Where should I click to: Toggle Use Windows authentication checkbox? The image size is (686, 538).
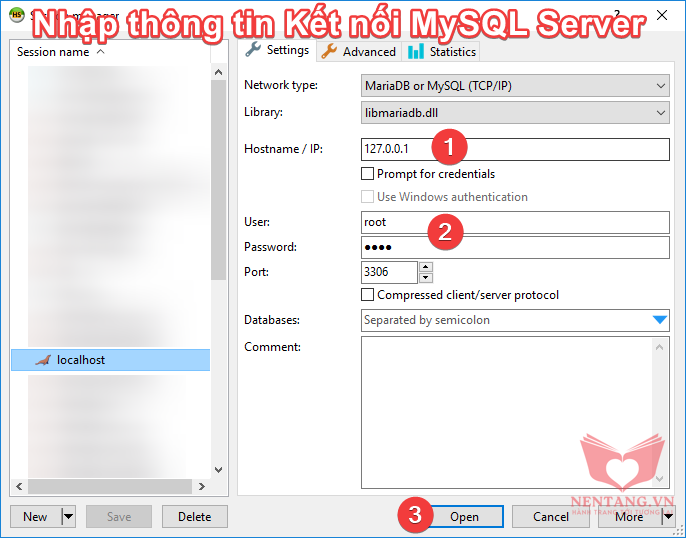[368, 197]
